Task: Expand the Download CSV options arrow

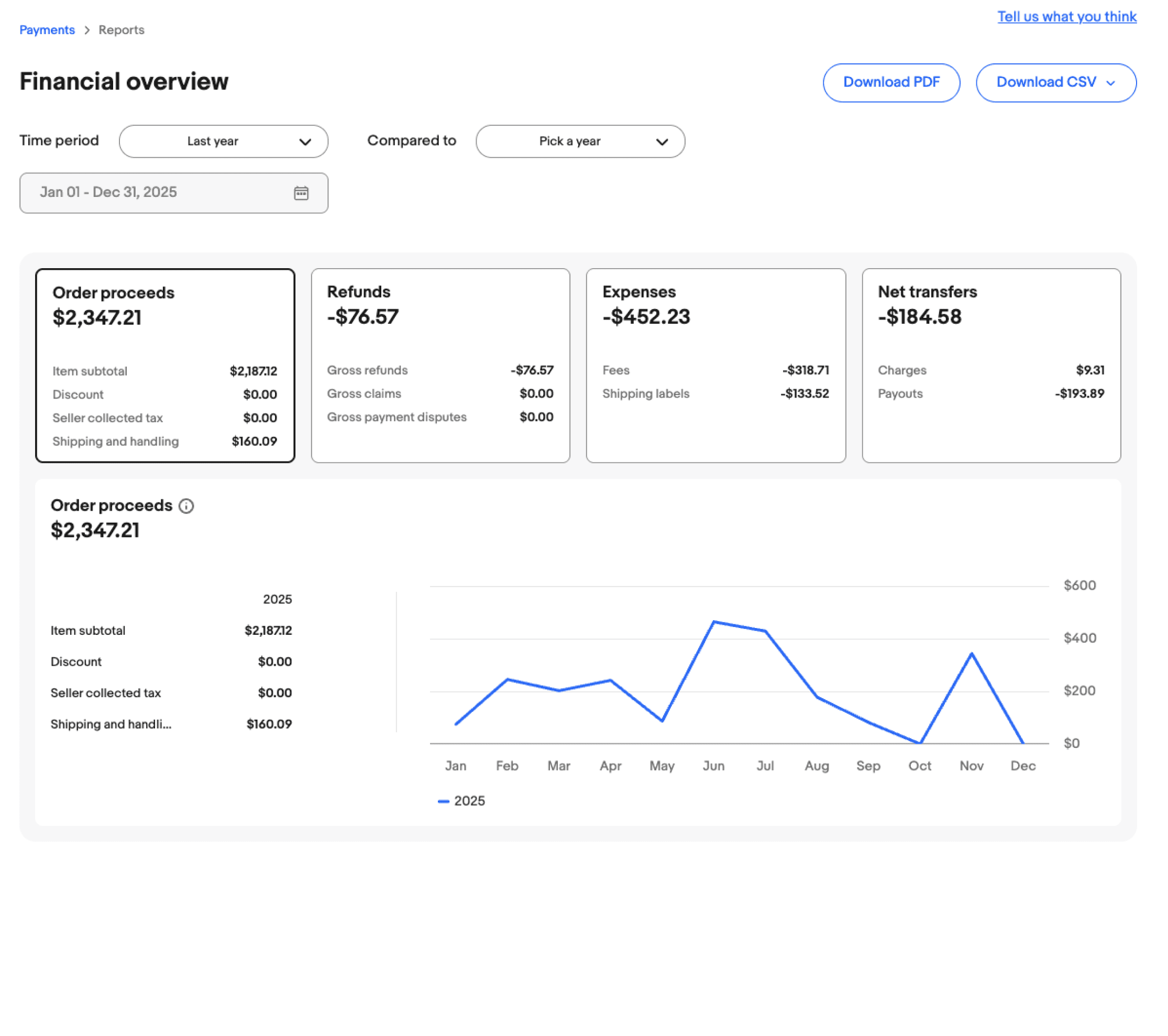Action: pyautogui.click(x=1110, y=83)
